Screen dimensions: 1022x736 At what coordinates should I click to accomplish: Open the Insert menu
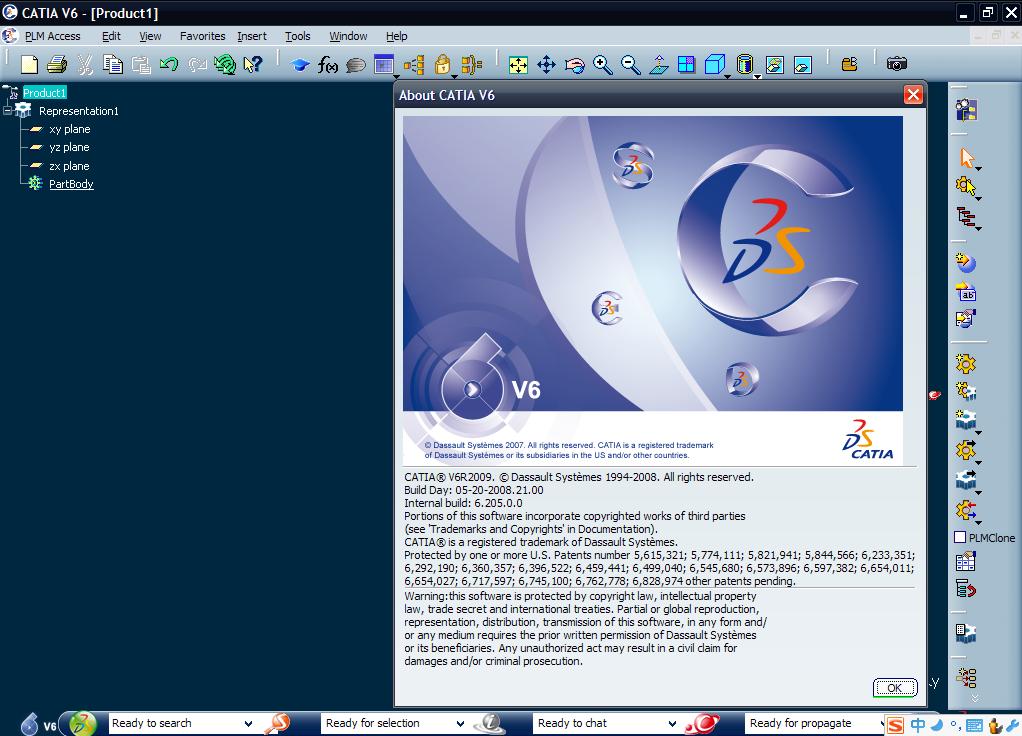coord(252,36)
